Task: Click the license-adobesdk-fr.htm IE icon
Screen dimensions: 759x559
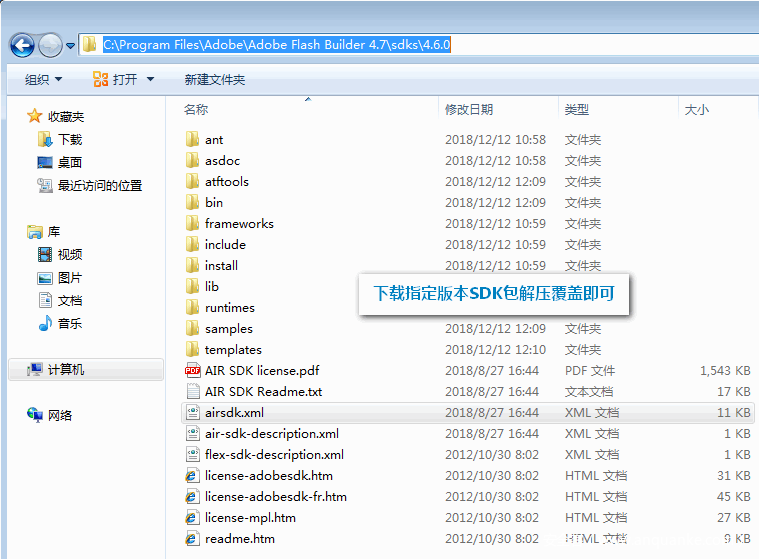Action: pos(192,497)
